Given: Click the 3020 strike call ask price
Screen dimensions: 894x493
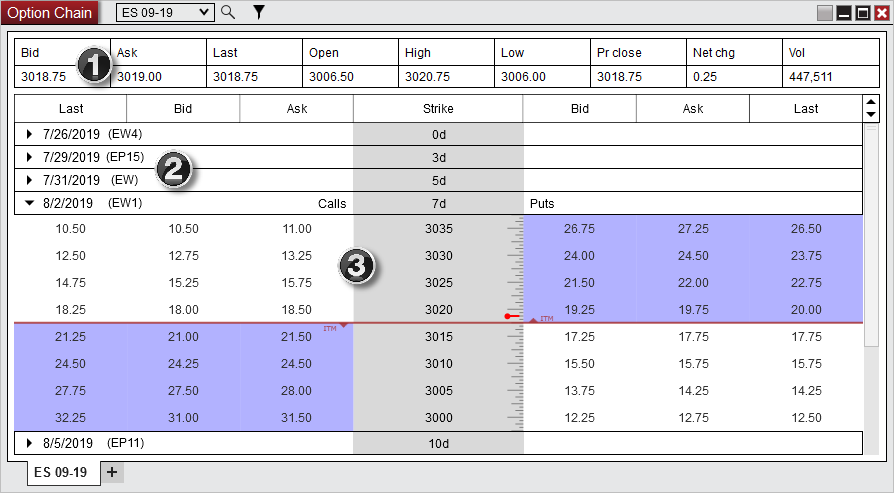Looking at the screenshot, I should coord(297,310).
